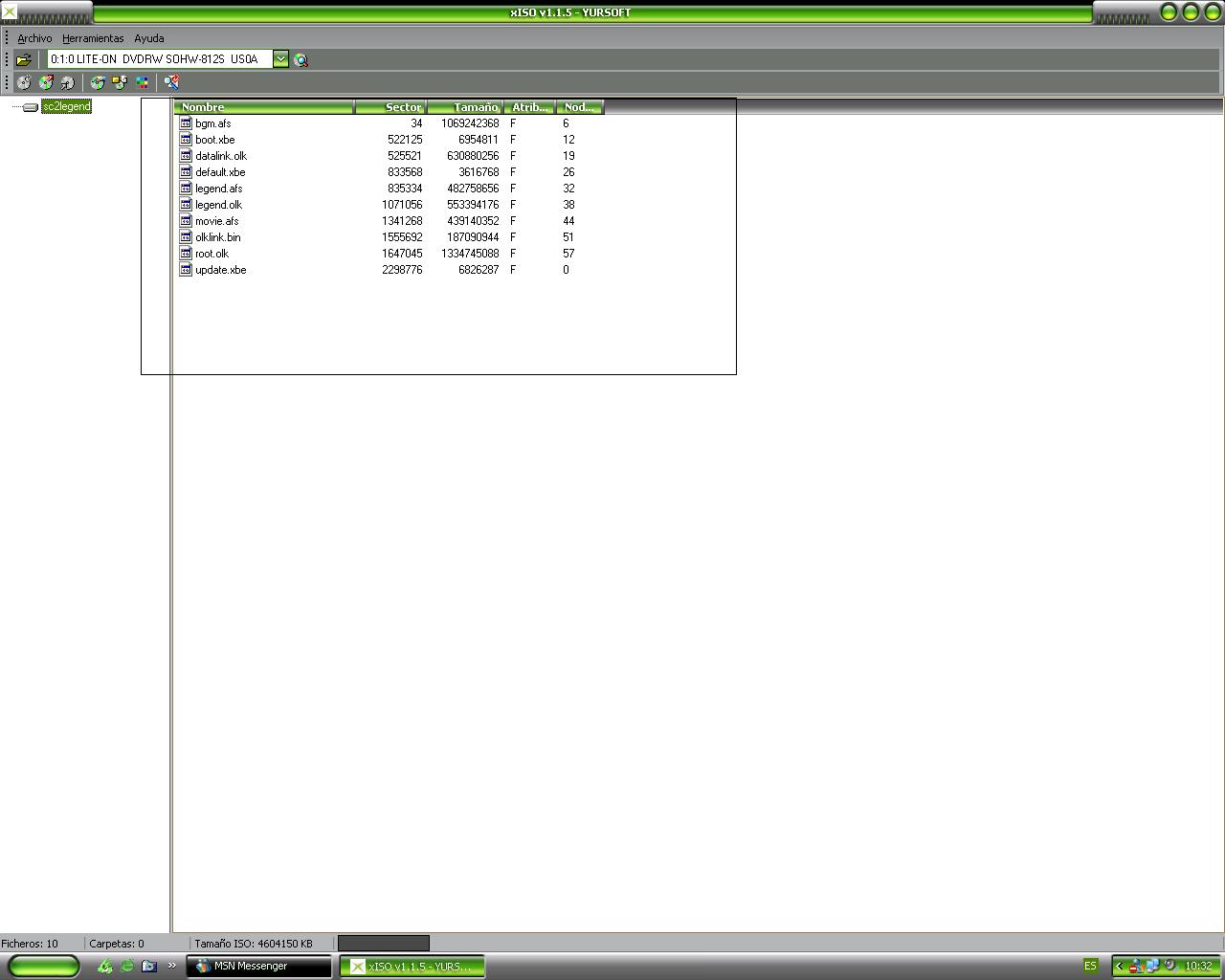The width and height of the screenshot is (1225, 980).
Task: Click the rightmost toolbar icon with red check mark
Action: point(172,83)
